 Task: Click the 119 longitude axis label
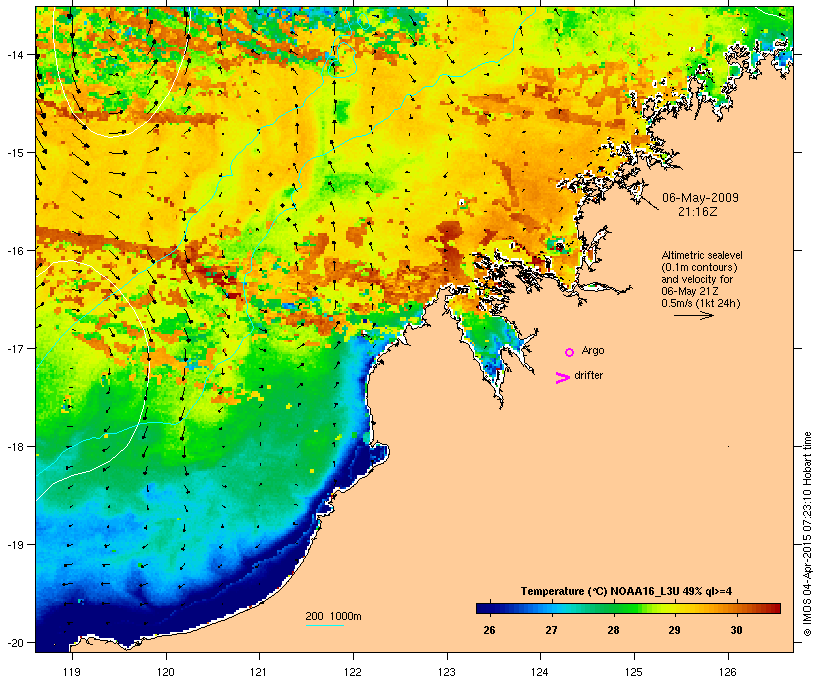[x=72, y=672]
